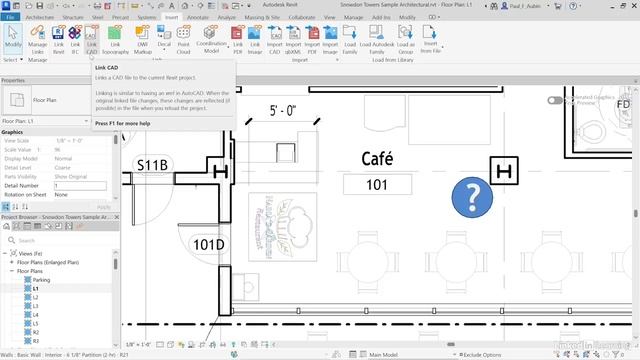The width and height of the screenshot is (640, 360).
Task: Switch to the Annotate ribbon tab
Action: point(198,17)
